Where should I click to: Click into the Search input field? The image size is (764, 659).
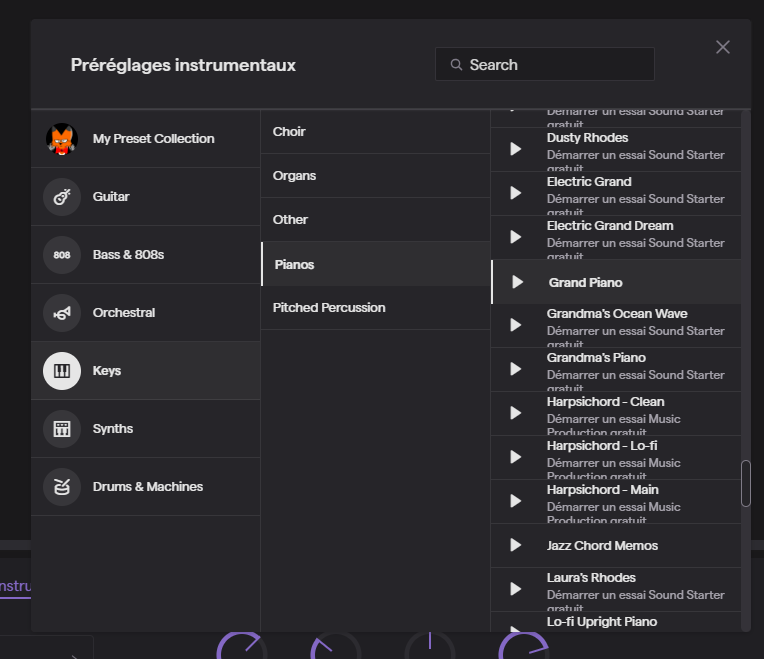tap(555, 65)
